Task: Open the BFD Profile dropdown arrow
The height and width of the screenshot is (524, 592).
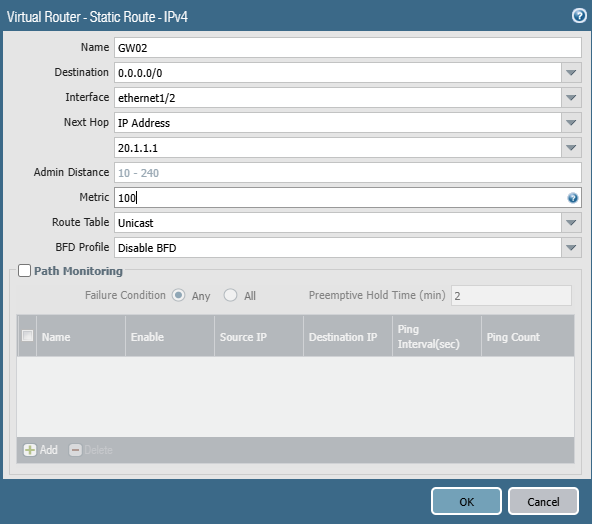Action: pyautogui.click(x=571, y=248)
